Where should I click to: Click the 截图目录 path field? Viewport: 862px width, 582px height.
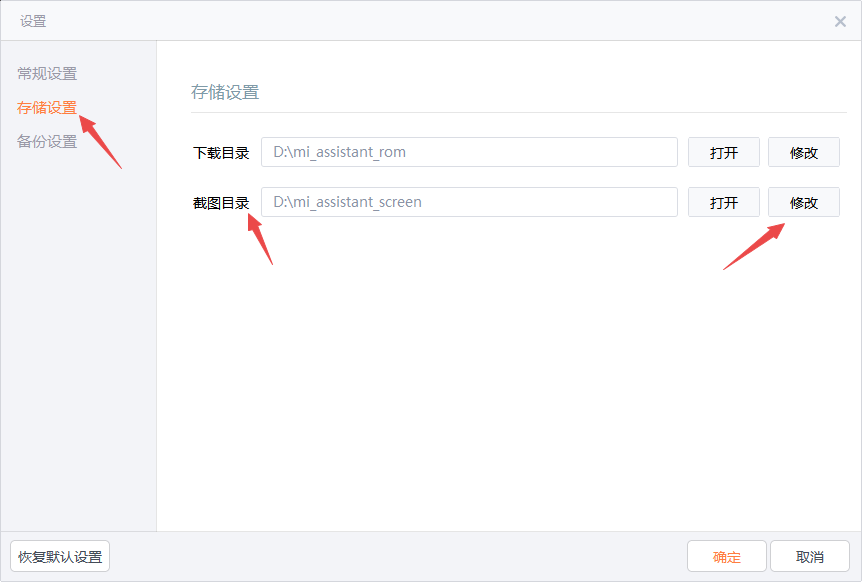469,202
